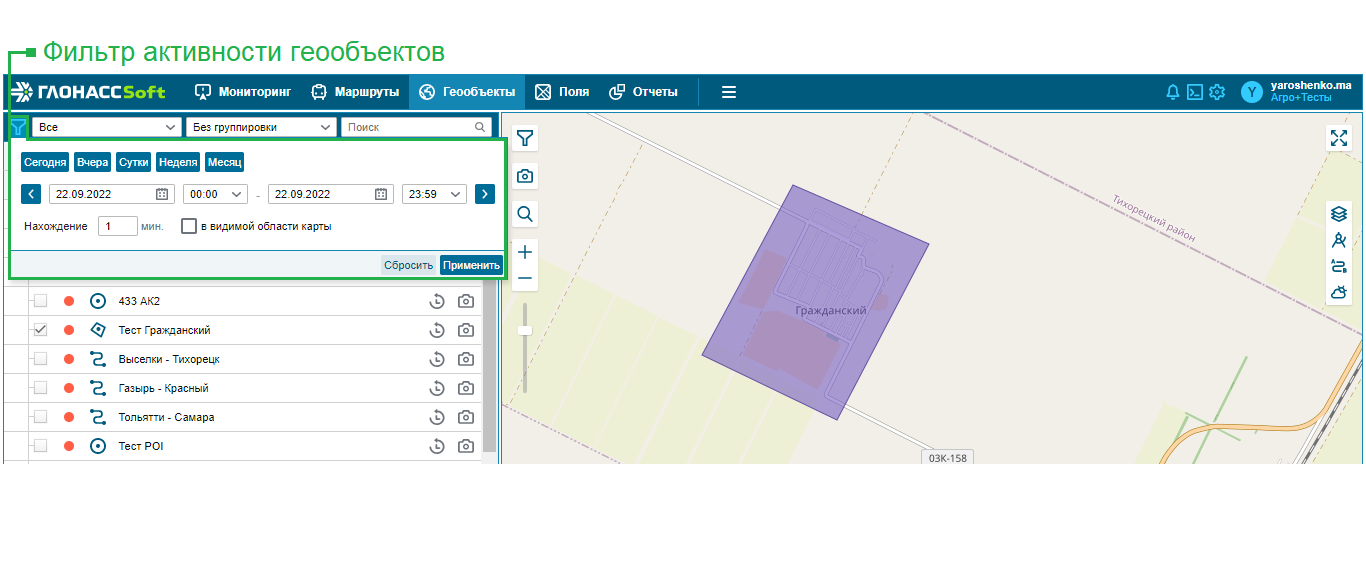Open map search magnifier tool

click(x=524, y=214)
